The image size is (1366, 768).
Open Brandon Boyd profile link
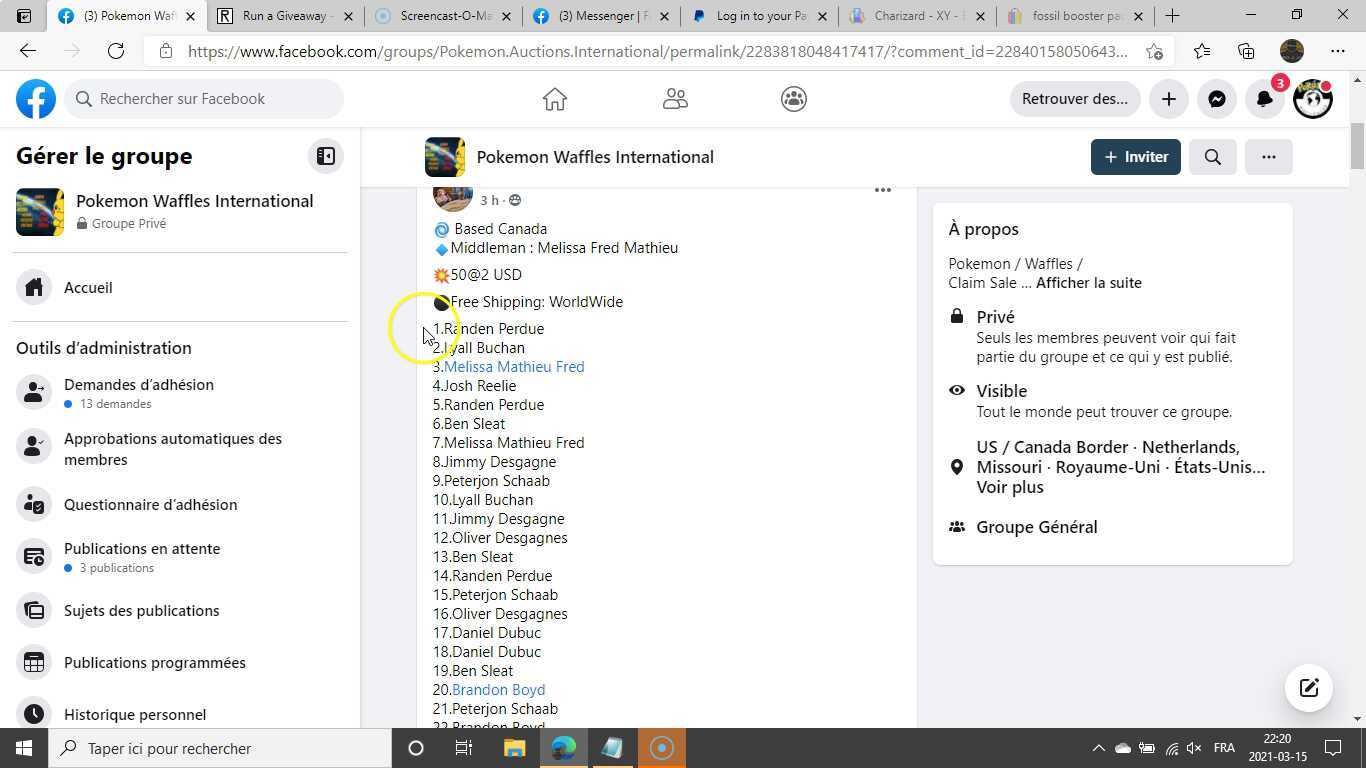(x=498, y=690)
